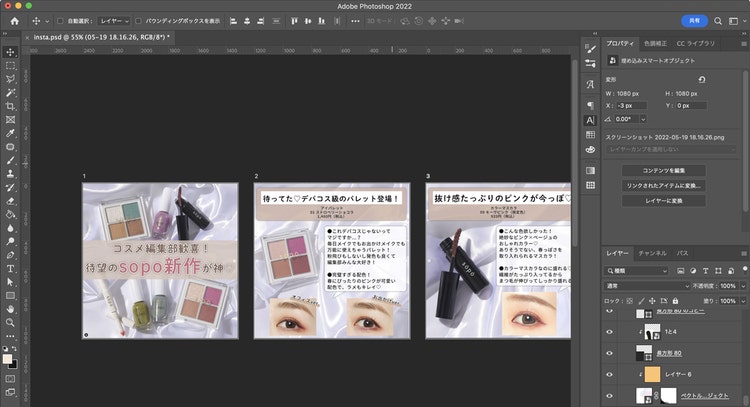Select the Brush tool
This screenshot has height=407, width=750.
10,160
